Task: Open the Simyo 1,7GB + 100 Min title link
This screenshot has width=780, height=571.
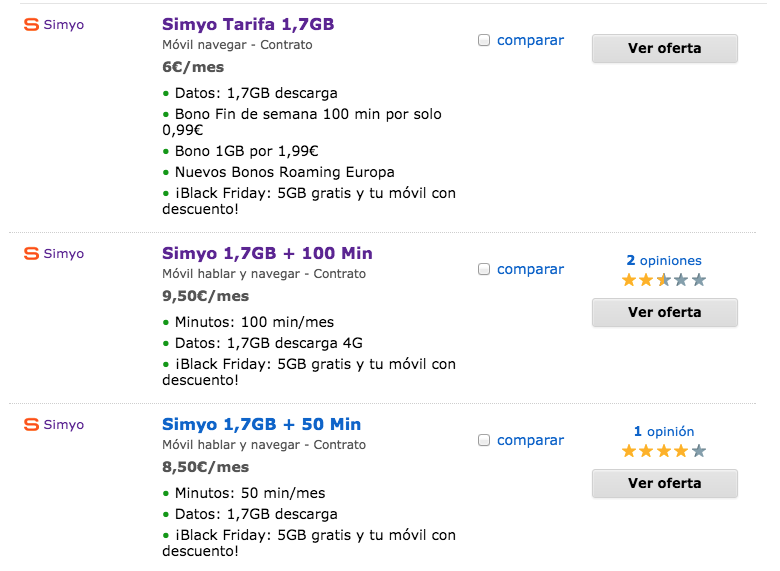Action: pyautogui.click(x=267, y=253)
